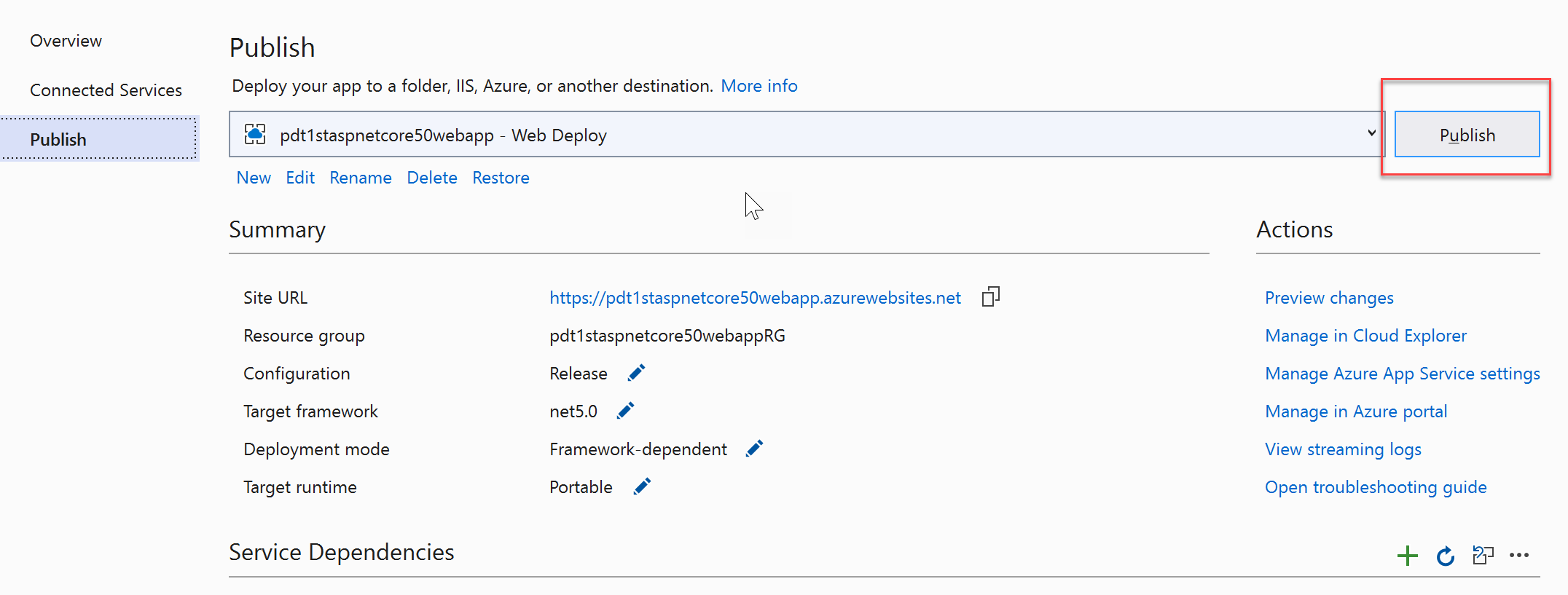Copy the site URL with copy icon

pyautogui.click(x=990, y=297)
